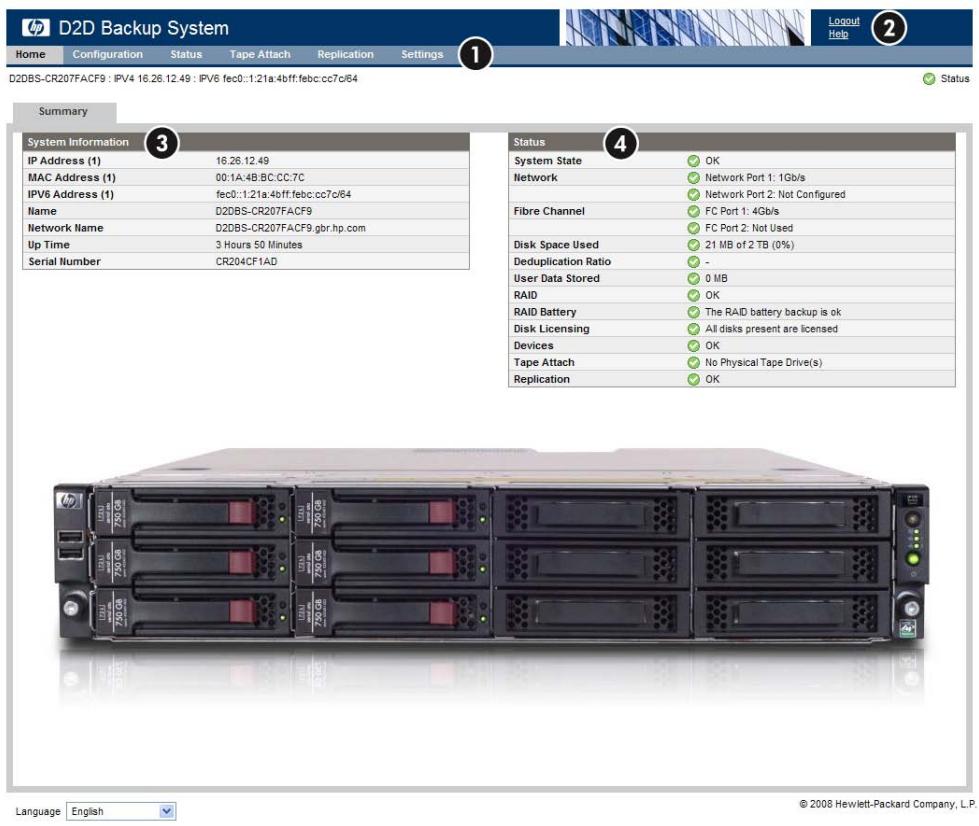This screenshot has height=826, width=979.
Task: Click 'FC Port 2: Not Used' text
Action: click(749, 229)
